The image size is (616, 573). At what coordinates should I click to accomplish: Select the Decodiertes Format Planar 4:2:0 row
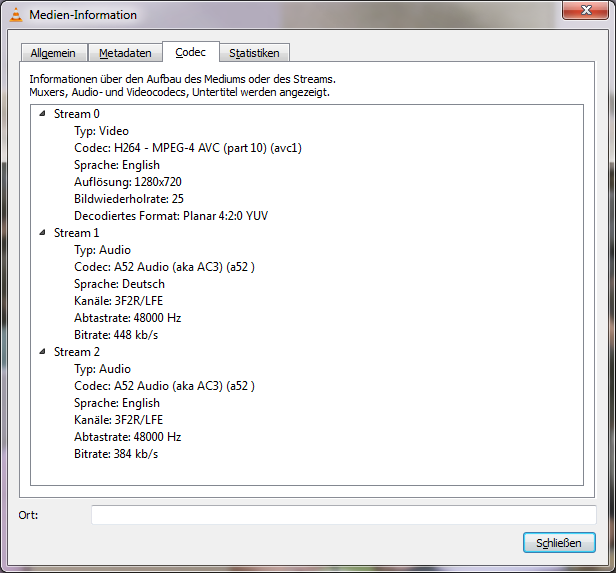tap(170, 216)
